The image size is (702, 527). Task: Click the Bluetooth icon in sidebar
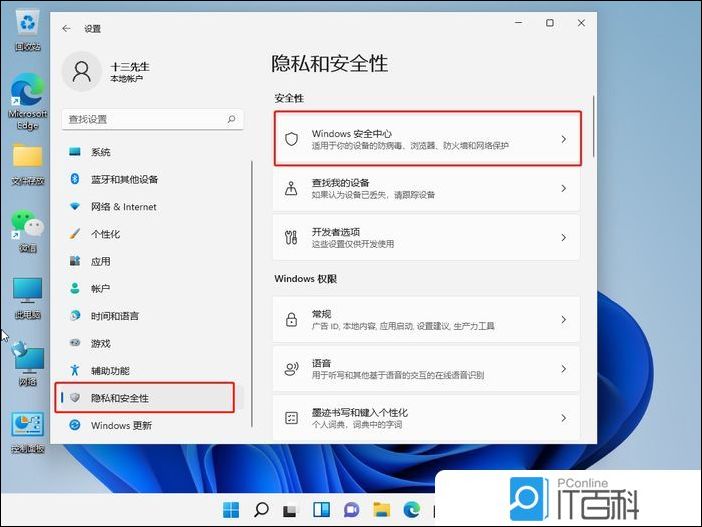click(75, 179)
